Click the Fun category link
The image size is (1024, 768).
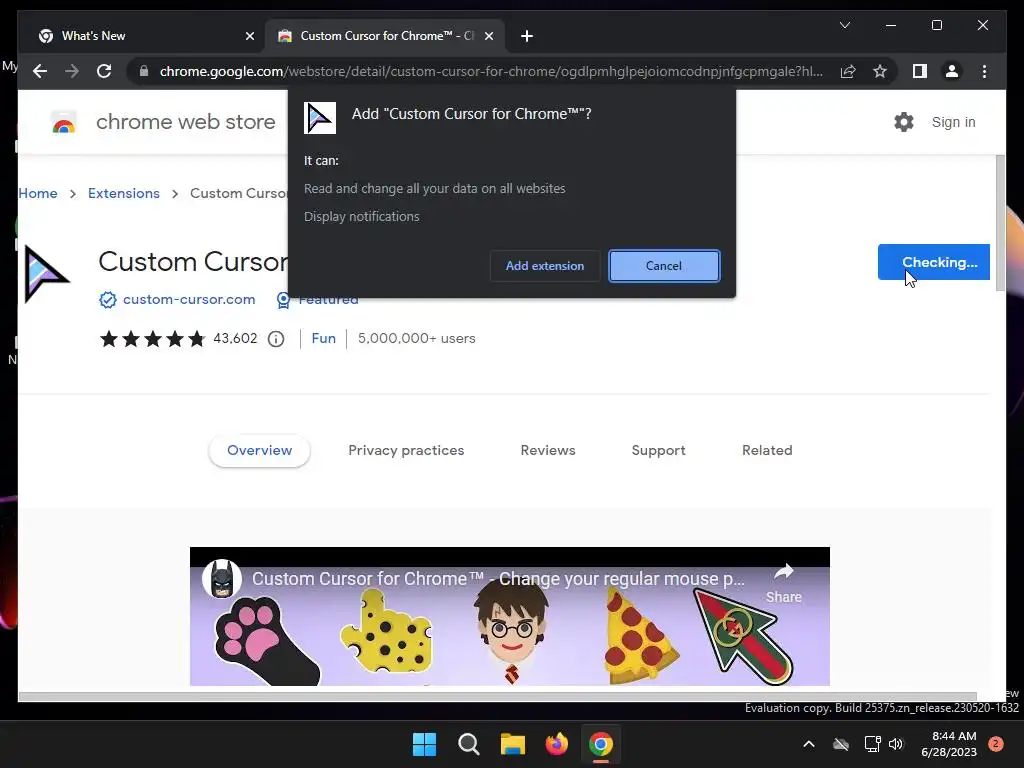coord(323,338)
